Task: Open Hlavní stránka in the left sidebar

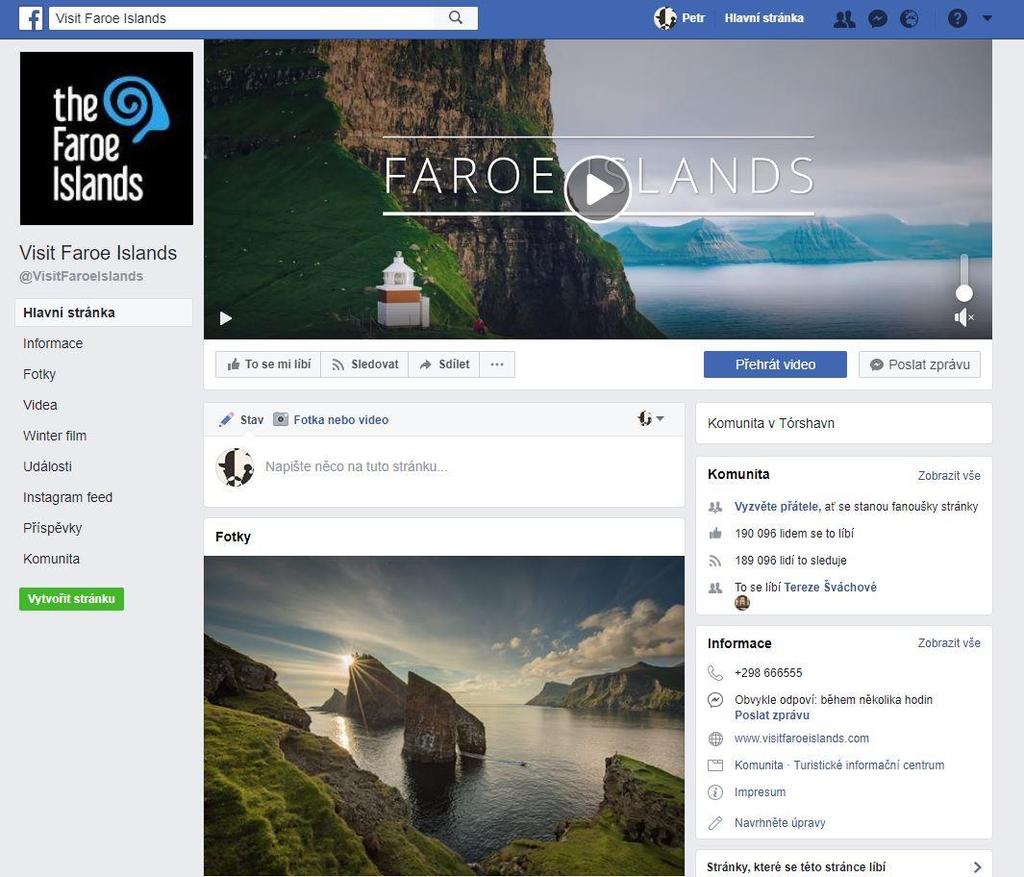Action: 104,313
